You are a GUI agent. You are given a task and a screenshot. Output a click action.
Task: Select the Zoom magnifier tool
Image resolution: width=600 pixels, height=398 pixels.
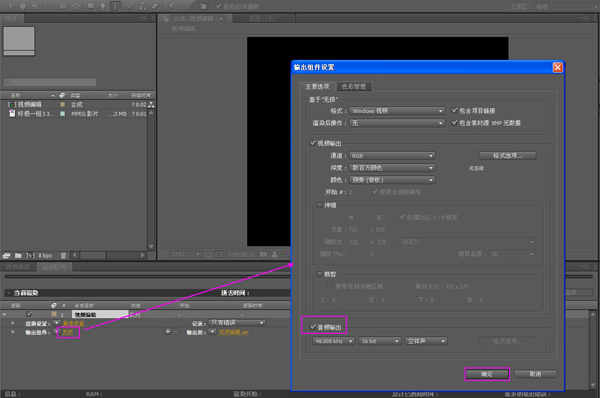[x=35, y=5]
